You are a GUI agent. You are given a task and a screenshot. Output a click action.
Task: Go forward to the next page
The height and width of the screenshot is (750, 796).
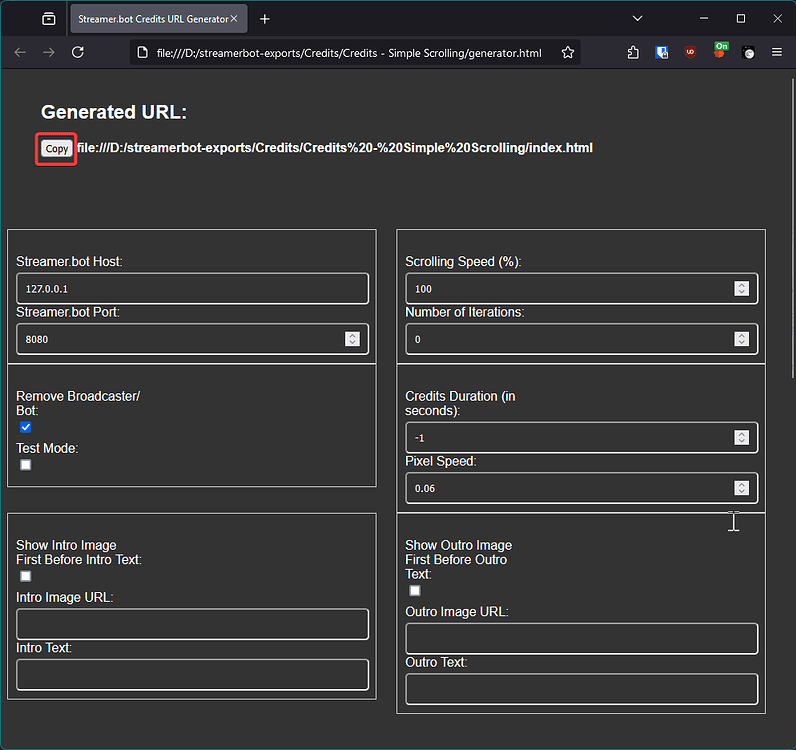(x=49, y=52)
